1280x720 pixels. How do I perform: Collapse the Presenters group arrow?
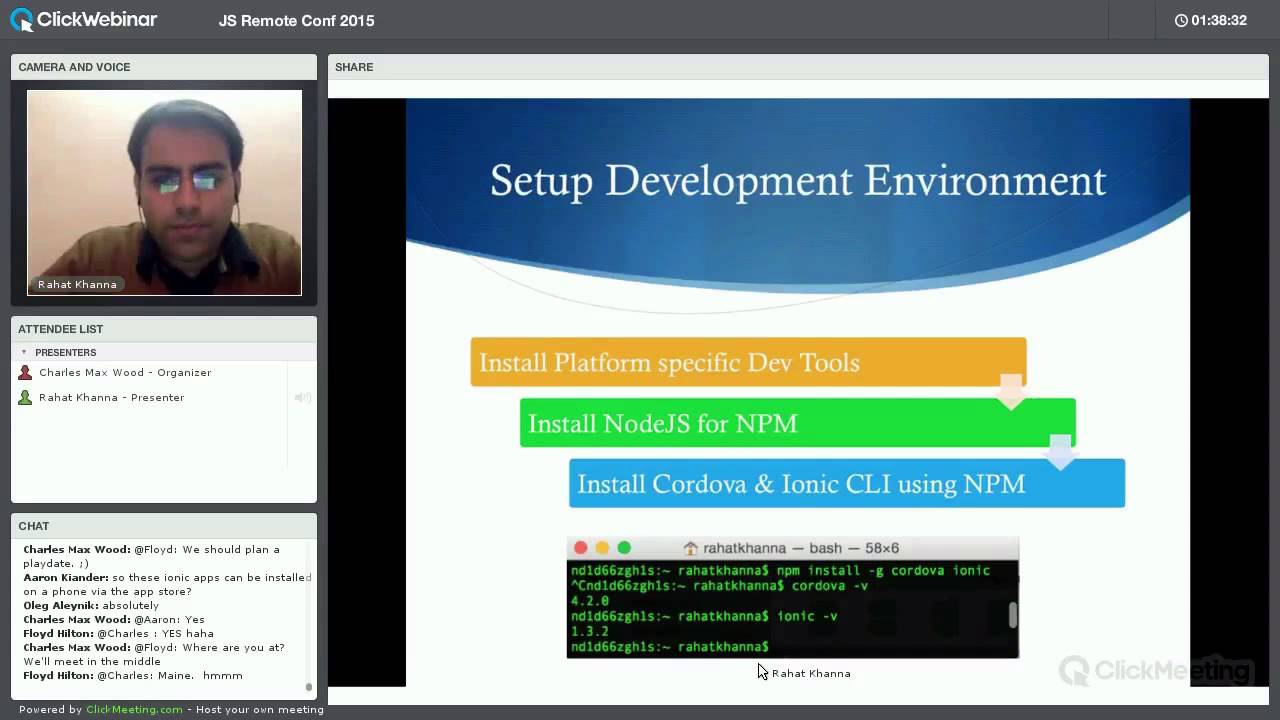(24, 352)
